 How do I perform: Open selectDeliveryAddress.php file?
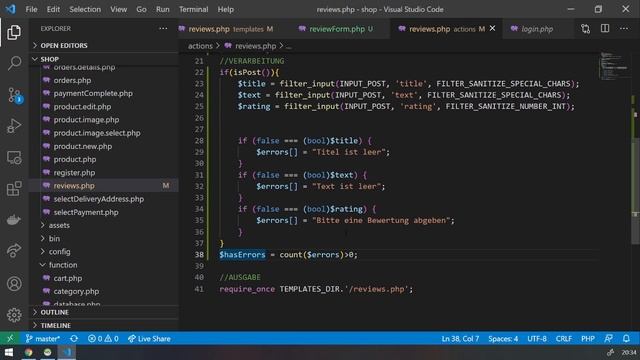pos(99,199)
